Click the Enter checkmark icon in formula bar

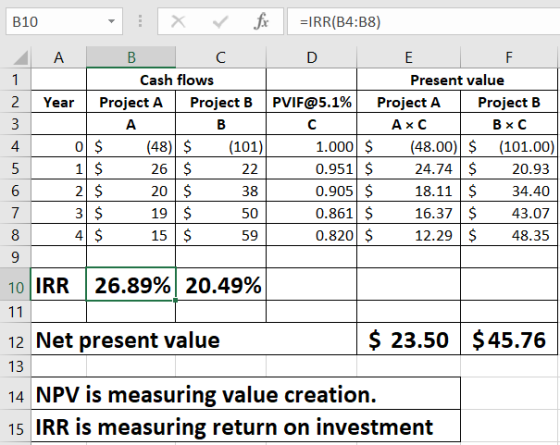pos(220,21)
